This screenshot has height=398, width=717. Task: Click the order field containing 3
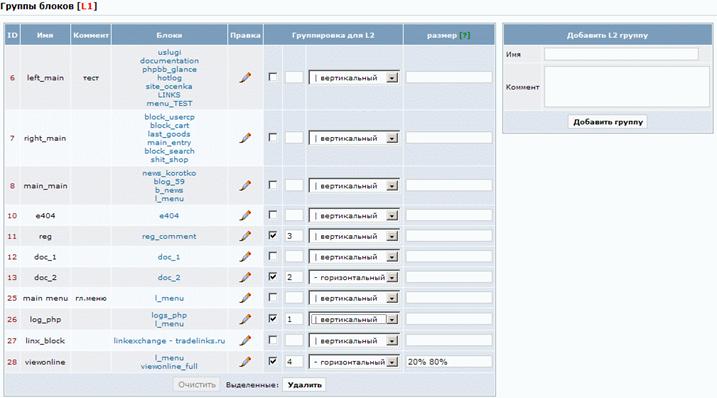pos(294,236)
